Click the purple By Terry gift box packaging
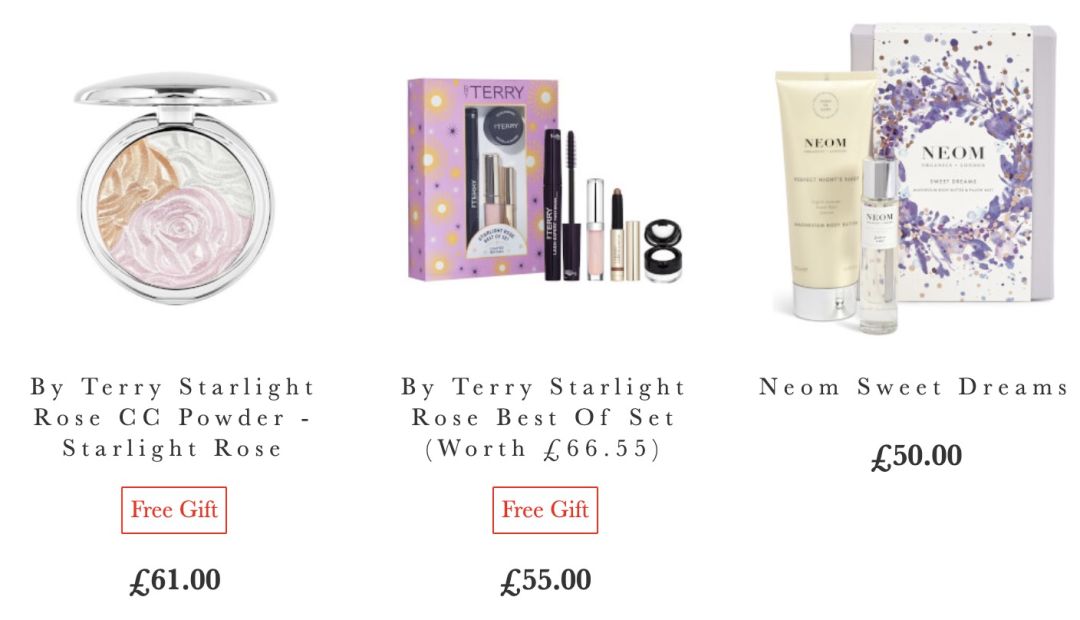Image resolution: width=1080 pixels, height=620 pixels. coord(482,179)
